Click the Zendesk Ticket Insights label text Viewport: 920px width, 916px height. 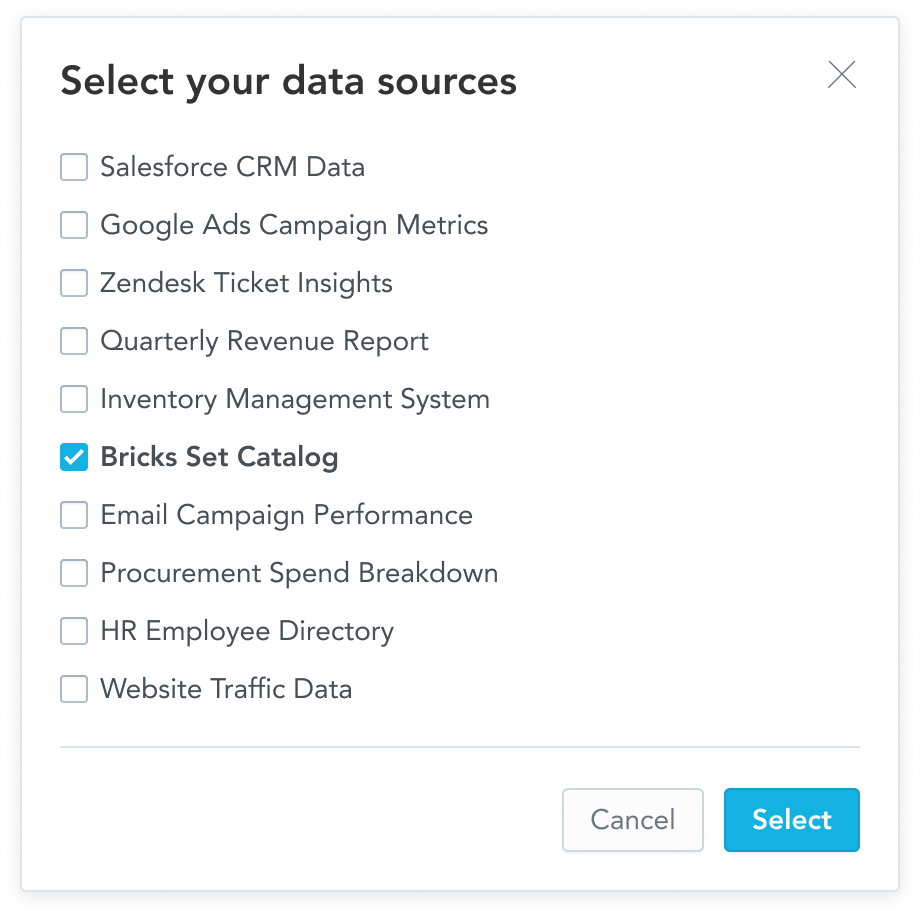245,283
